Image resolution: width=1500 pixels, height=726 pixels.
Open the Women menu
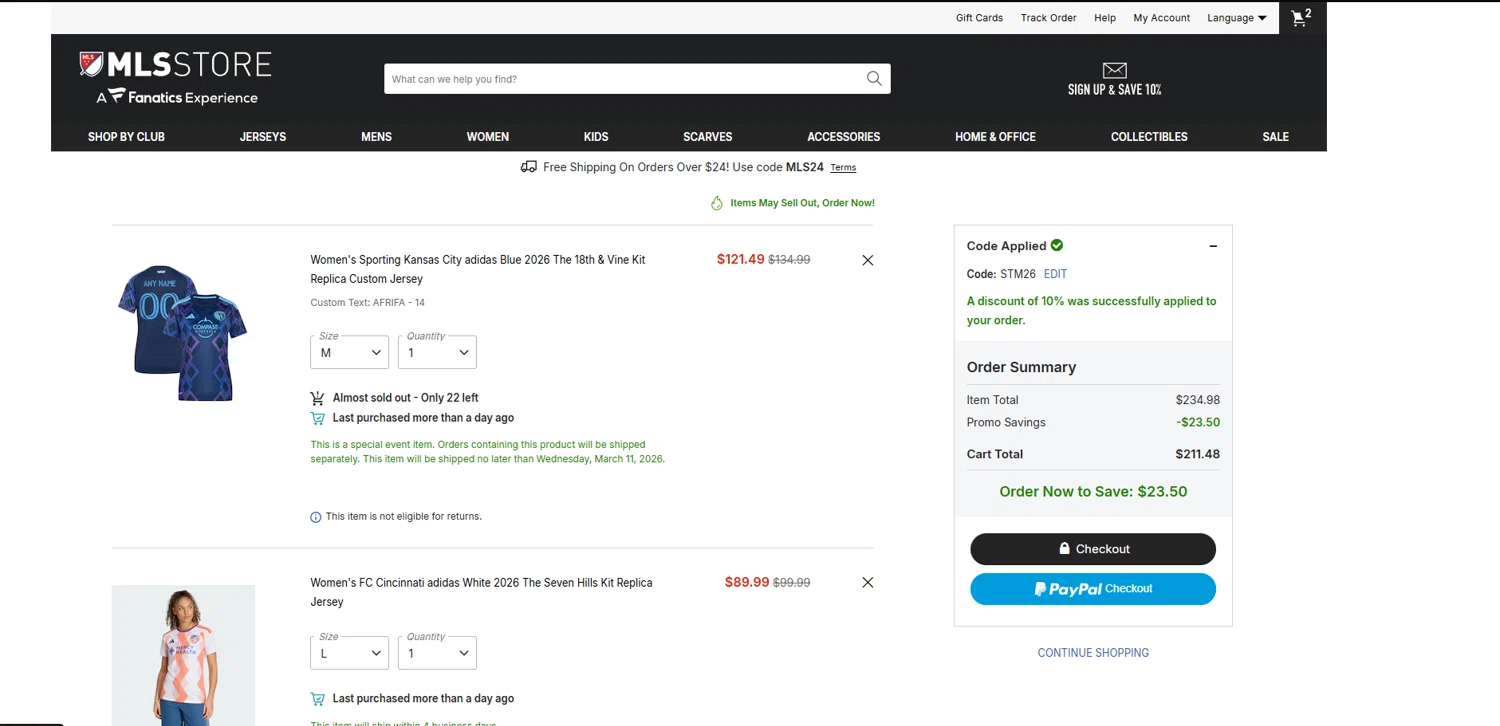click(488, 137)
